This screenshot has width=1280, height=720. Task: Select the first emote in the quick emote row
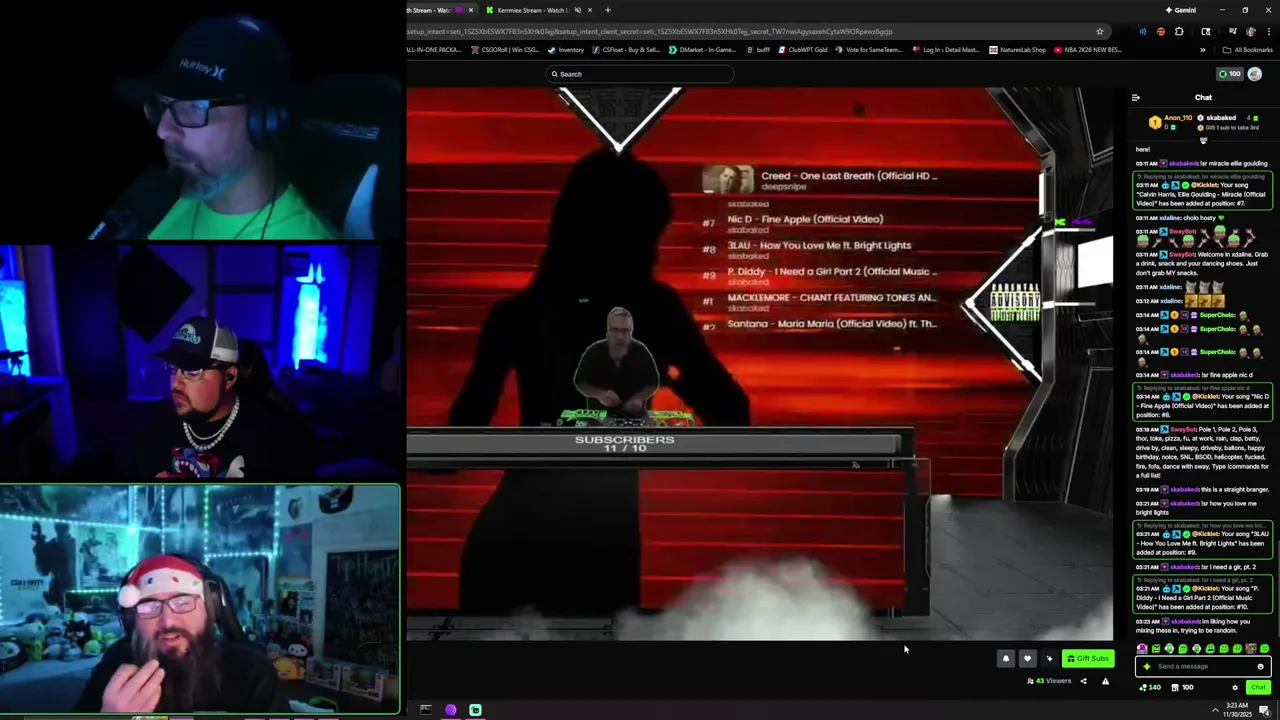[x=1142, y=649]
